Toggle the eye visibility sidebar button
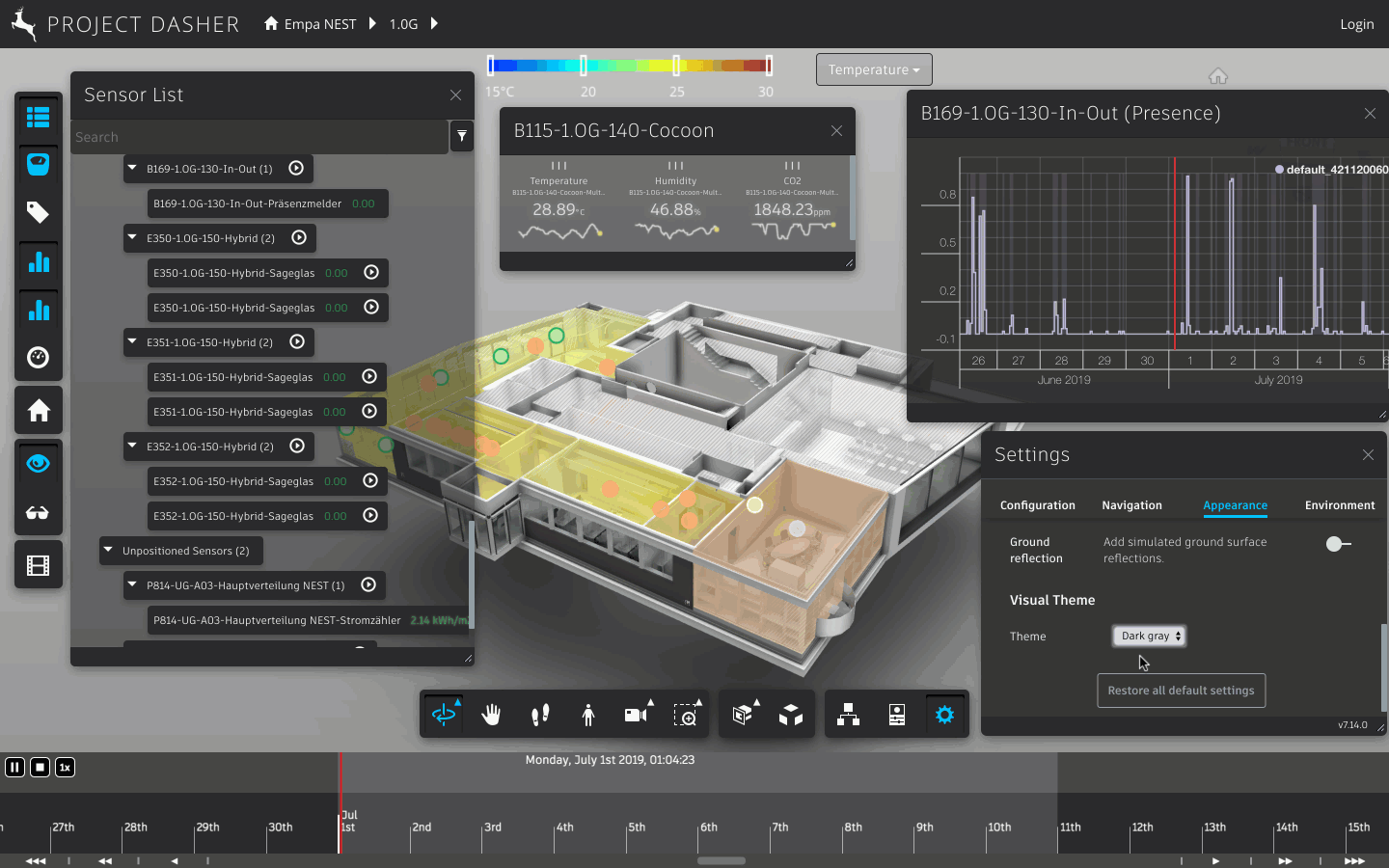1389x868 pixels. pyautogui.click(x=39, y=464)
